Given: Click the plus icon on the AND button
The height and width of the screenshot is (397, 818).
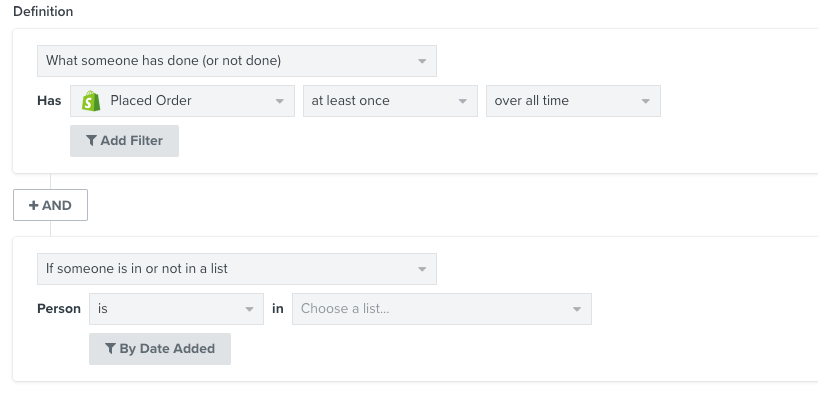Looking at the screenshot, I should coord(33,205).
